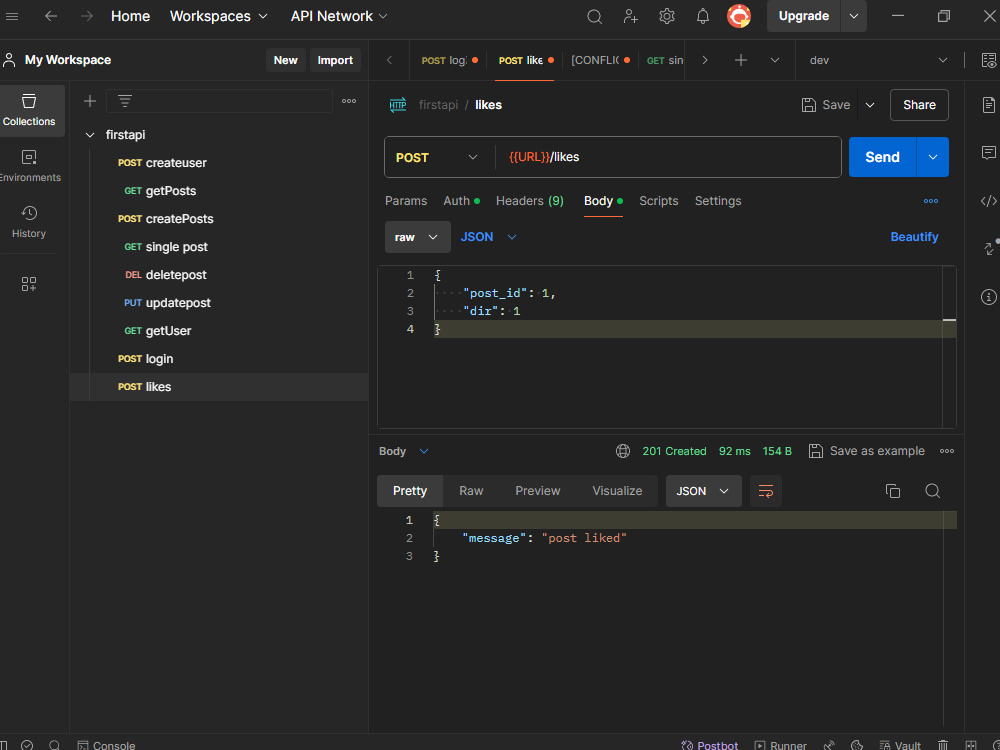
Task: Create new collection with plus icon
Action: pos(90,101)
